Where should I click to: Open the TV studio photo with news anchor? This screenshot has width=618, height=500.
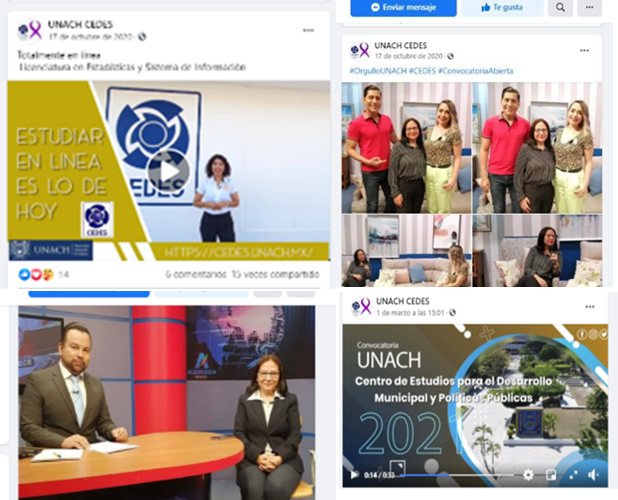pos(167,402)
